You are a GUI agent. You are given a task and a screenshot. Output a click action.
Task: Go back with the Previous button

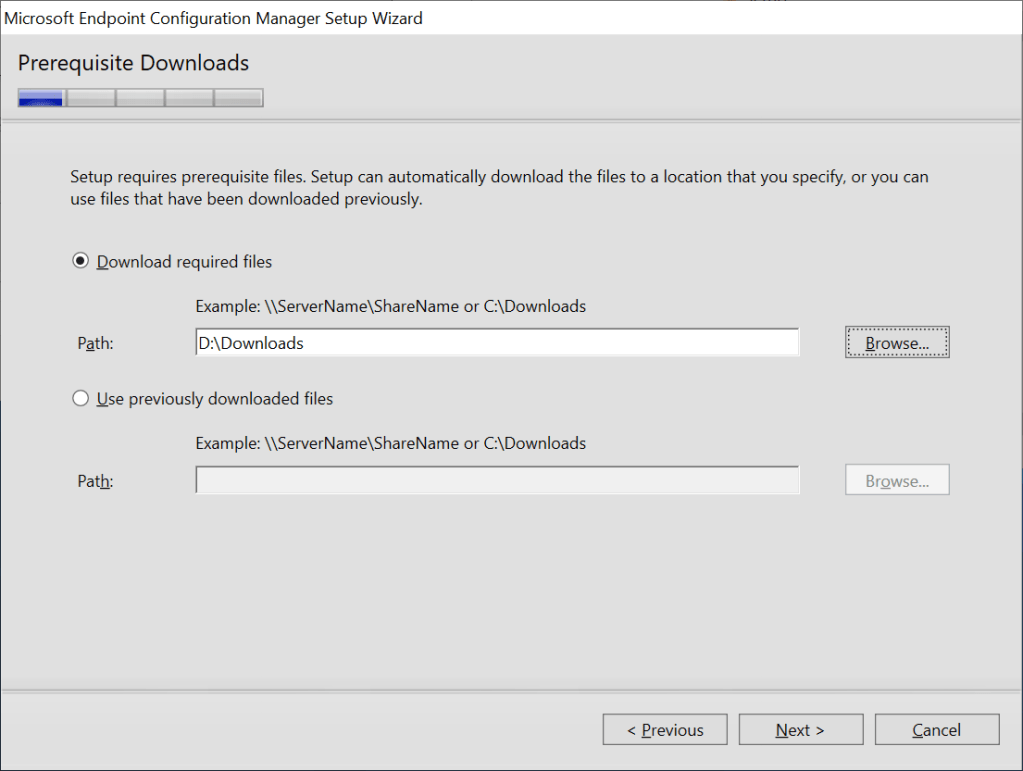click(x=664, y=730)
